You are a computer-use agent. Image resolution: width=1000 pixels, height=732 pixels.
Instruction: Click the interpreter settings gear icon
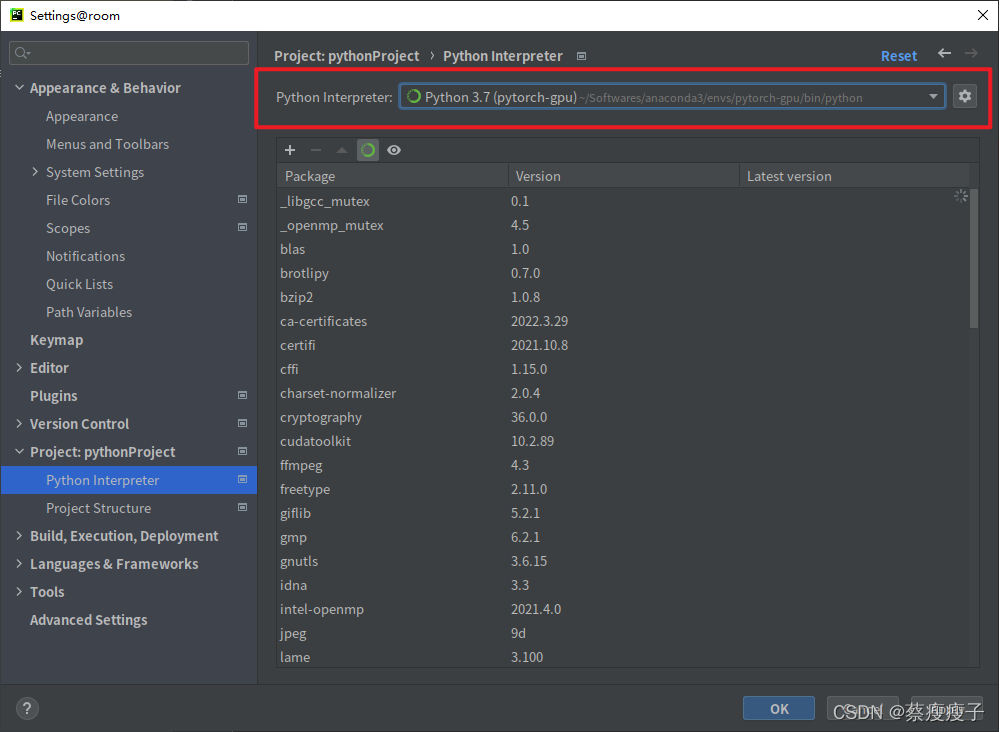964,96
